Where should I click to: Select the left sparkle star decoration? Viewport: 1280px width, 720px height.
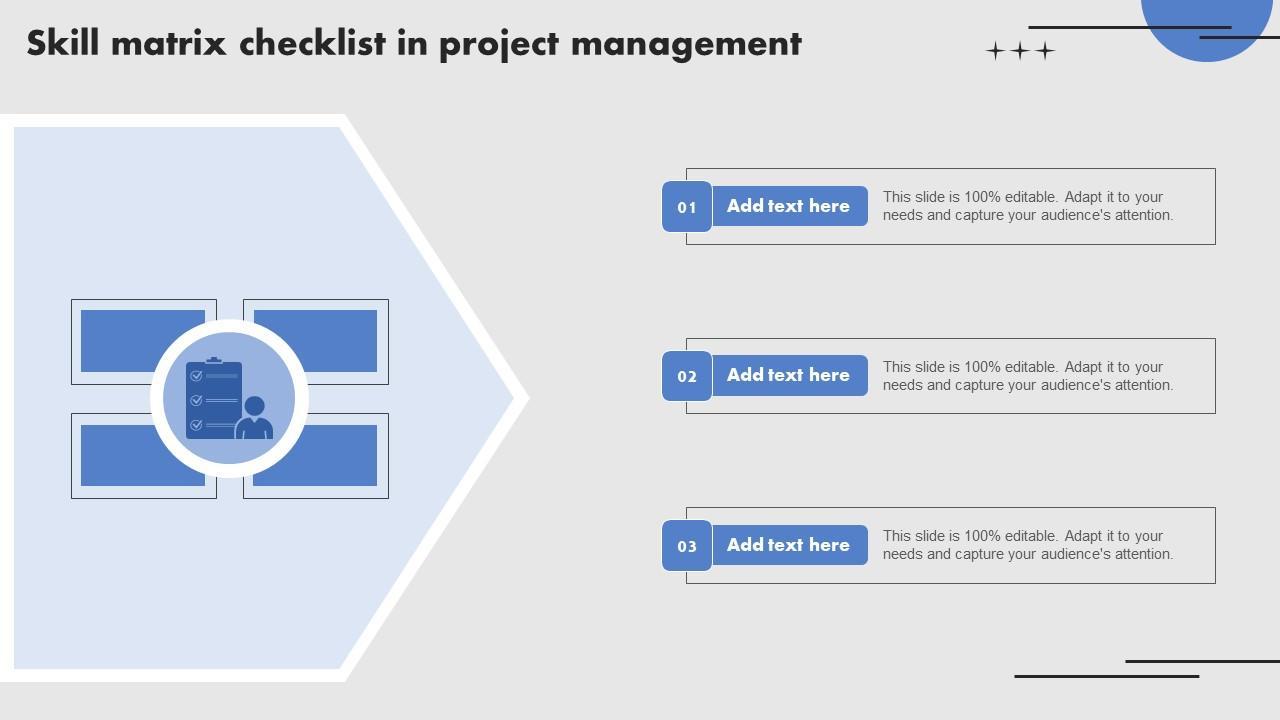pos(995,50)
